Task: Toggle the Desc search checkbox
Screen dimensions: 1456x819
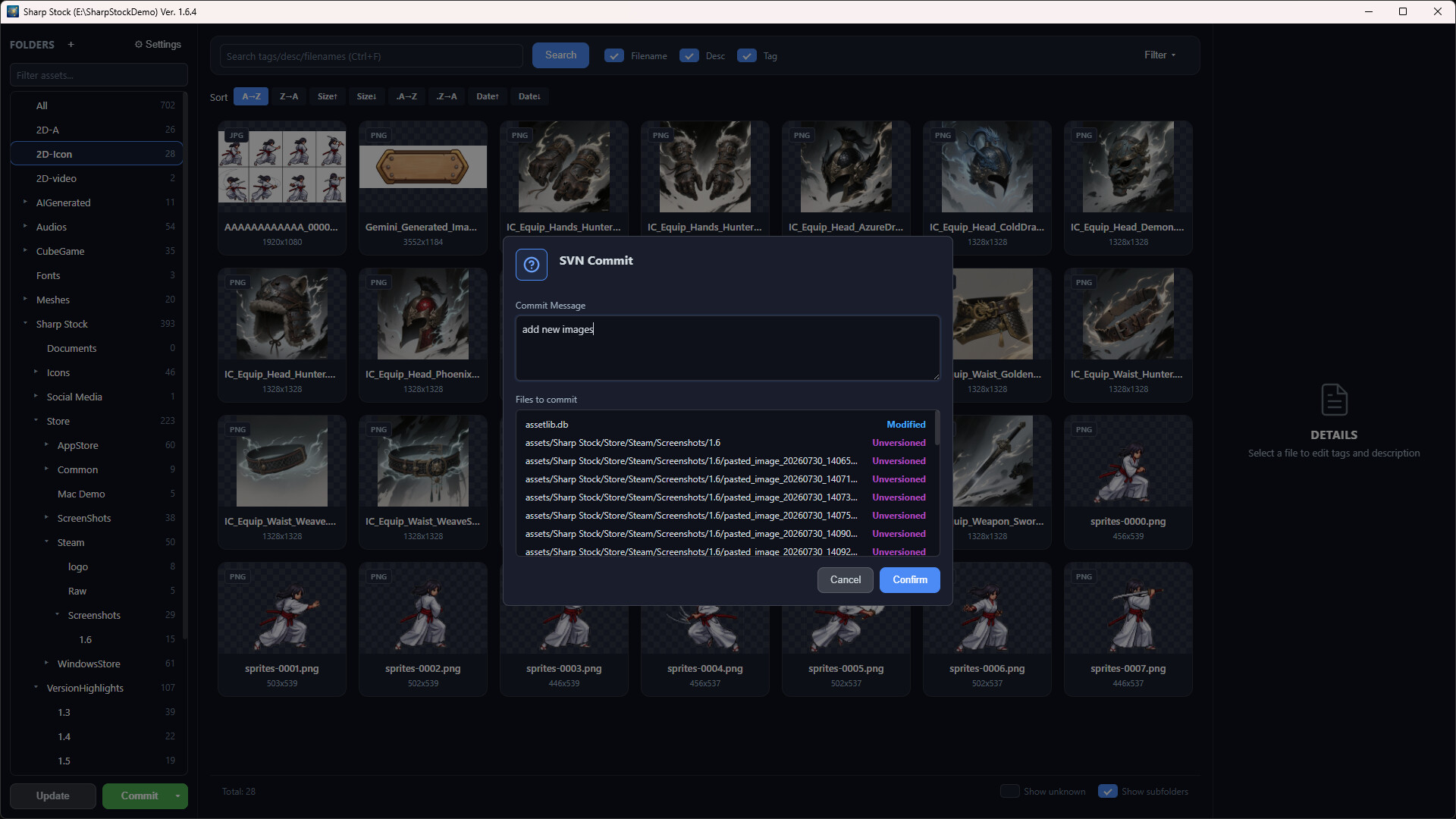Action: (x=689, y=56)
